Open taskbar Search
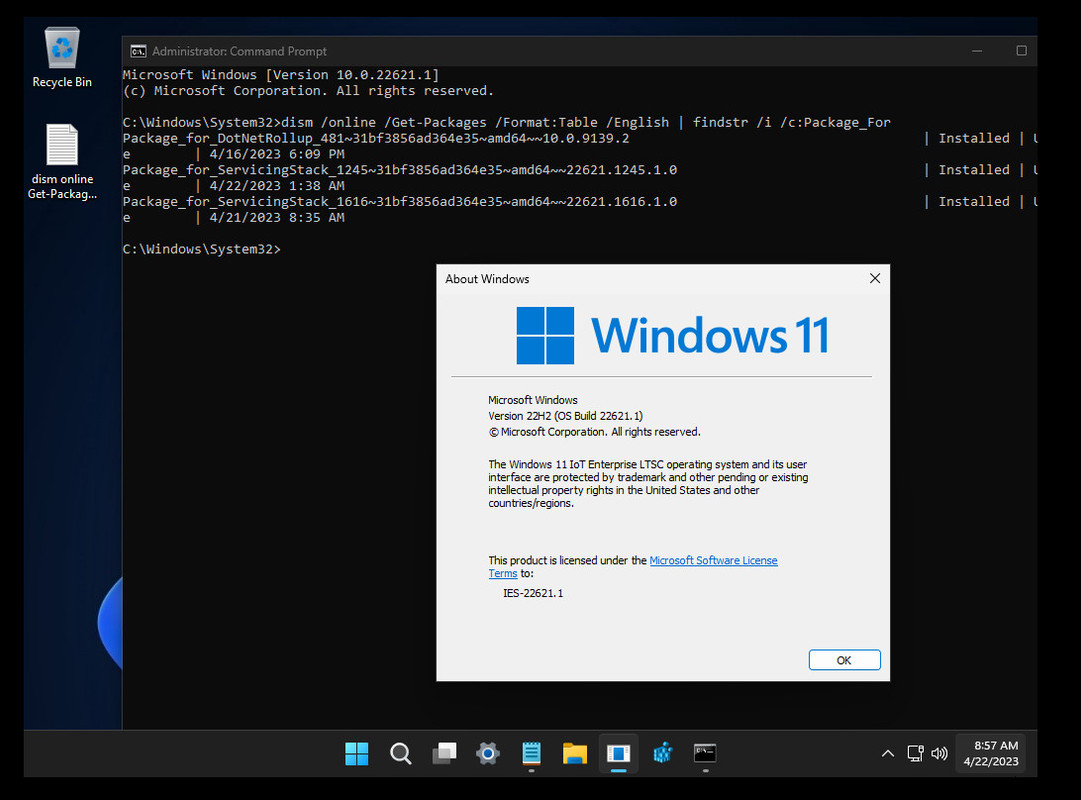The image size is (1081, 800). tap(401, 753)
